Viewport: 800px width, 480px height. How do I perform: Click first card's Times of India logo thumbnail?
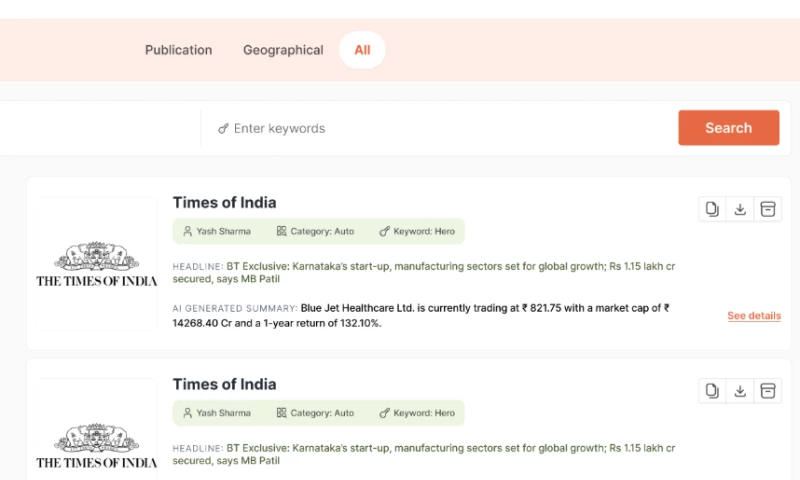click(x=96, y=263)
